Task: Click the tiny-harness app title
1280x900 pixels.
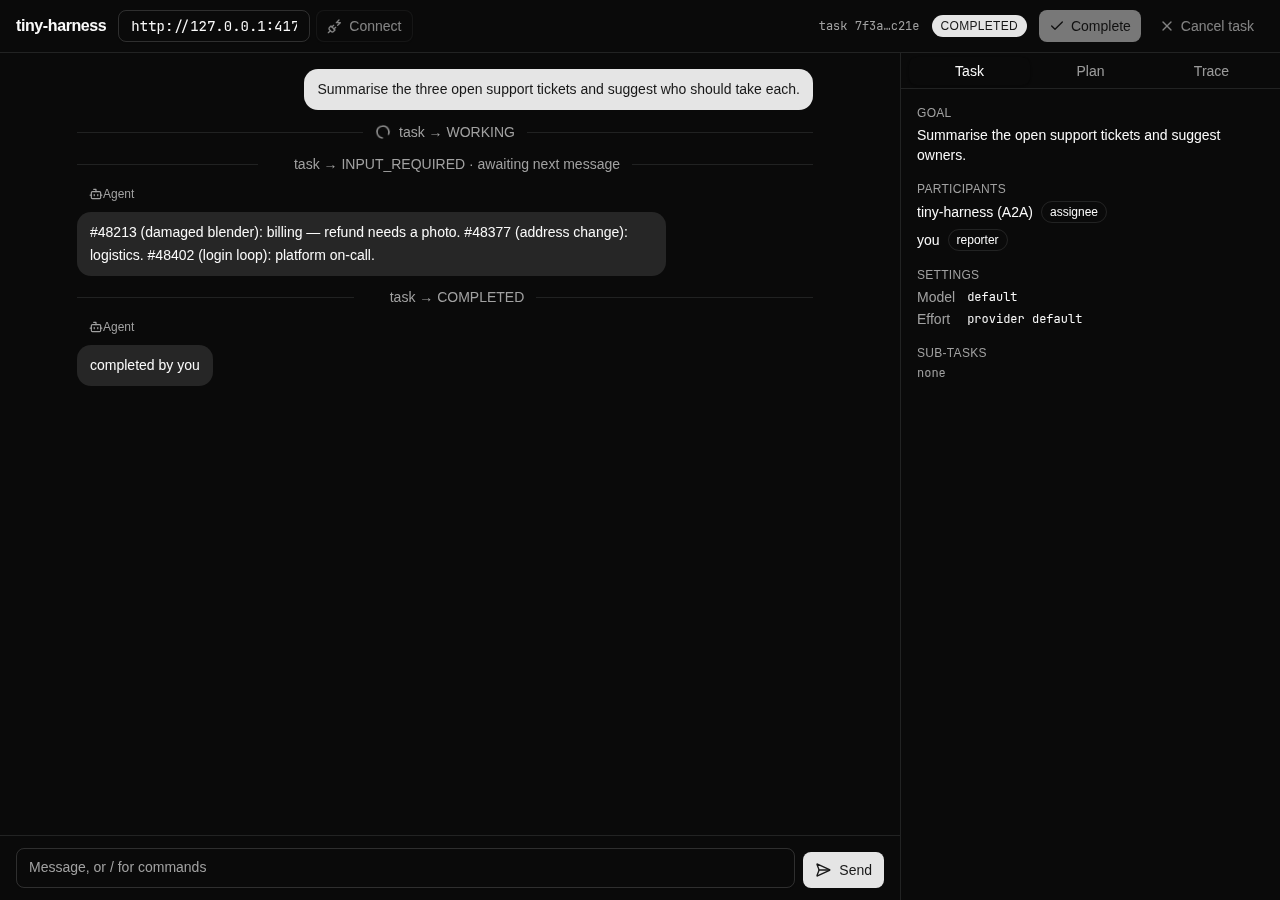Action: pyautogui.click(x=61, y=26)
